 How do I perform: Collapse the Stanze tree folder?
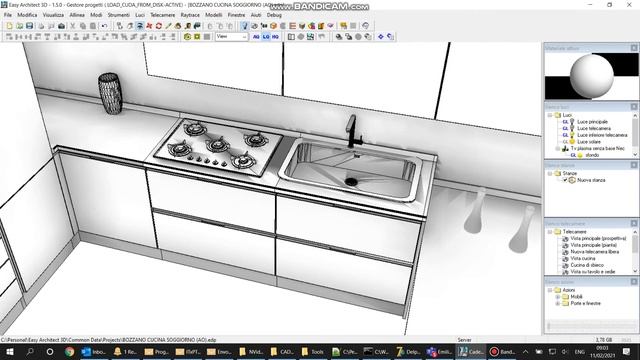[550, 173]
